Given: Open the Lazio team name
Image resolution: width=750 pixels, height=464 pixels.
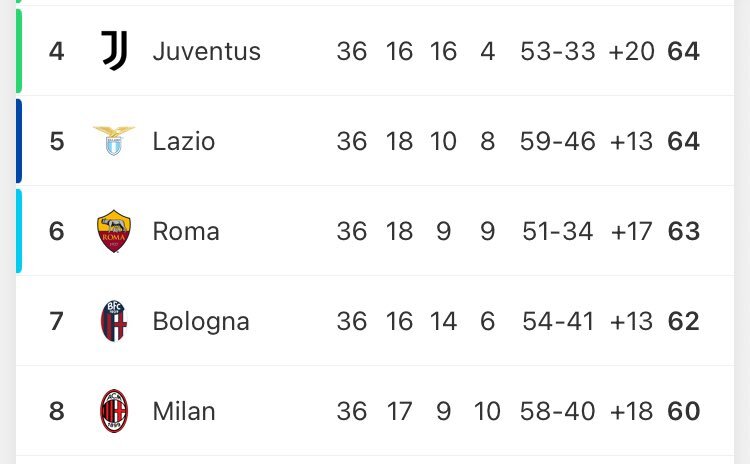Looking at the screenshot, I should coord(184,141).
